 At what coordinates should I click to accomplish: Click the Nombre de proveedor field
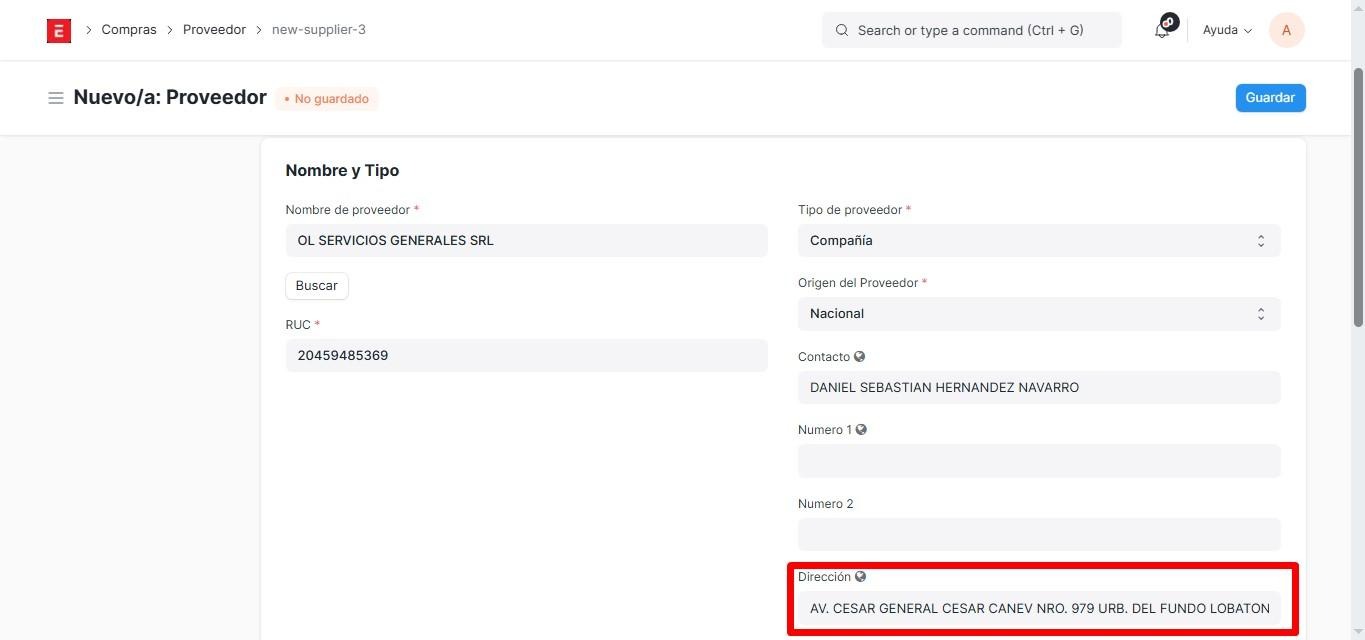[526, 241]
